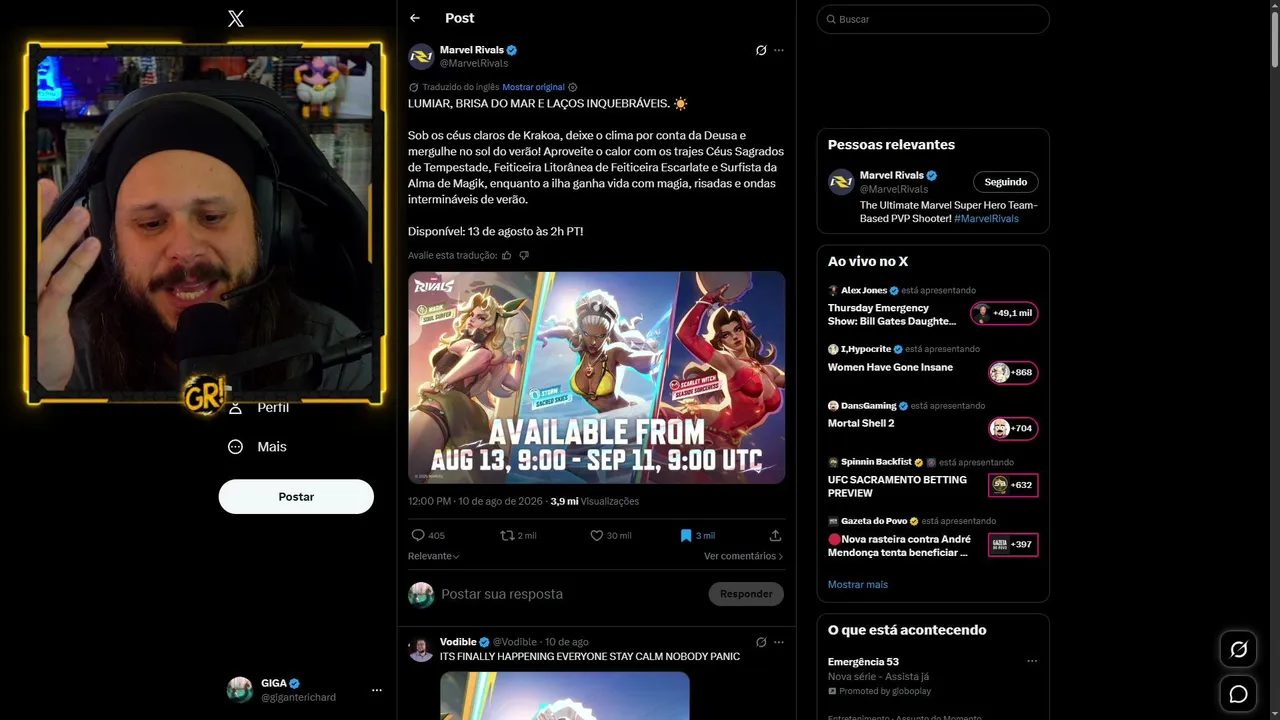Toggle the Seguindo follow button
The image size is (1280, 720).
[1006, 182]
